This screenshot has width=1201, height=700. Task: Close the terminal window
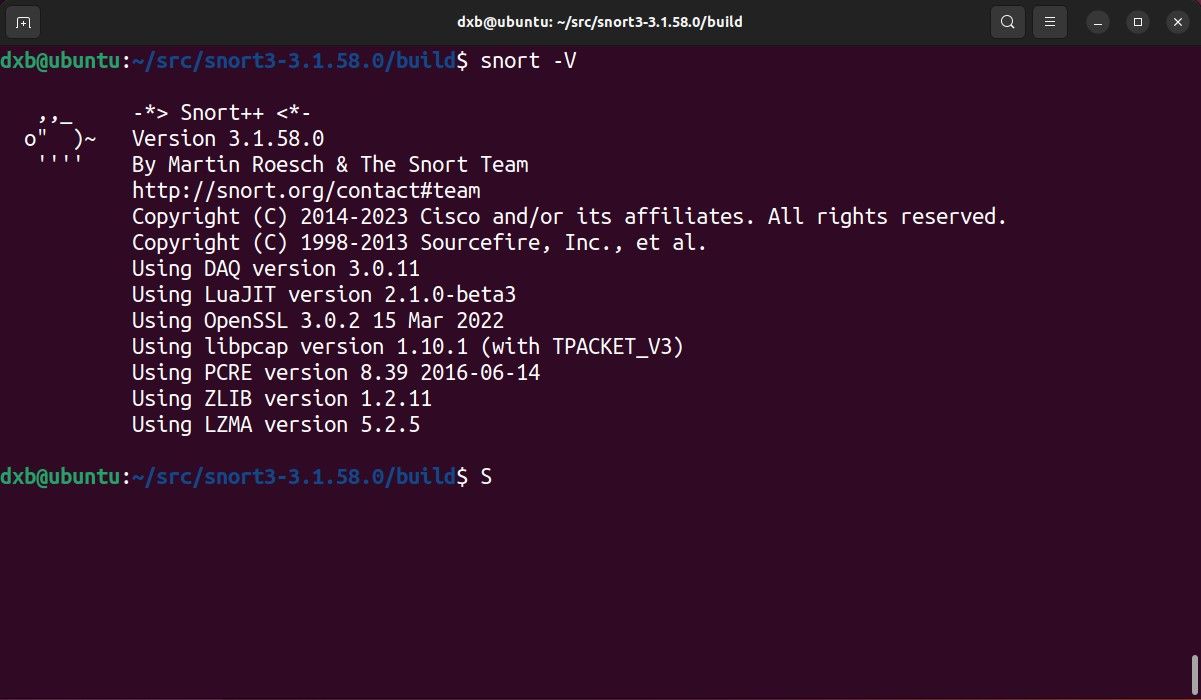(1176, 21)
